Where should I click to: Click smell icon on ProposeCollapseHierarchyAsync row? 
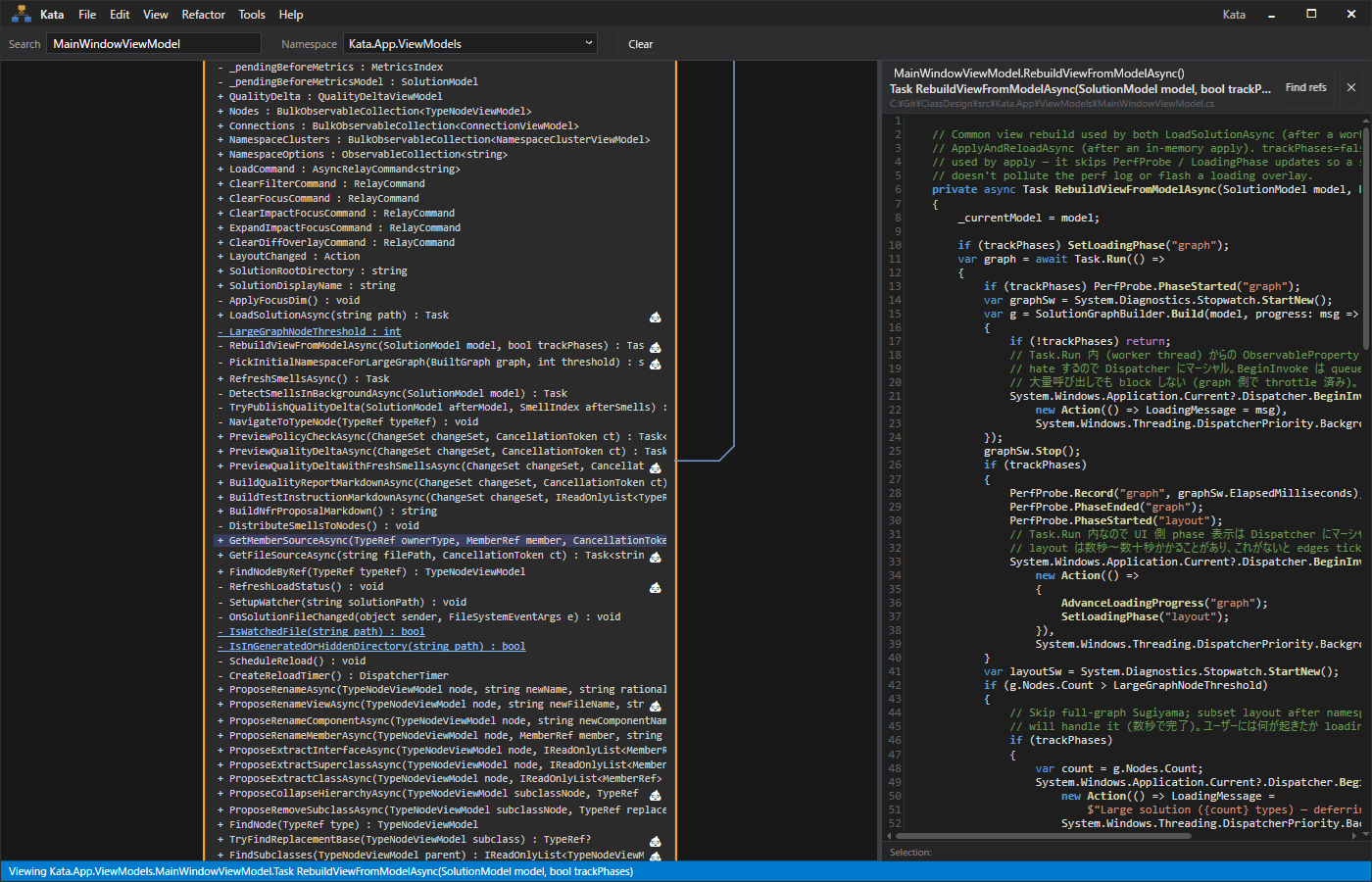(x=655, y=795)
